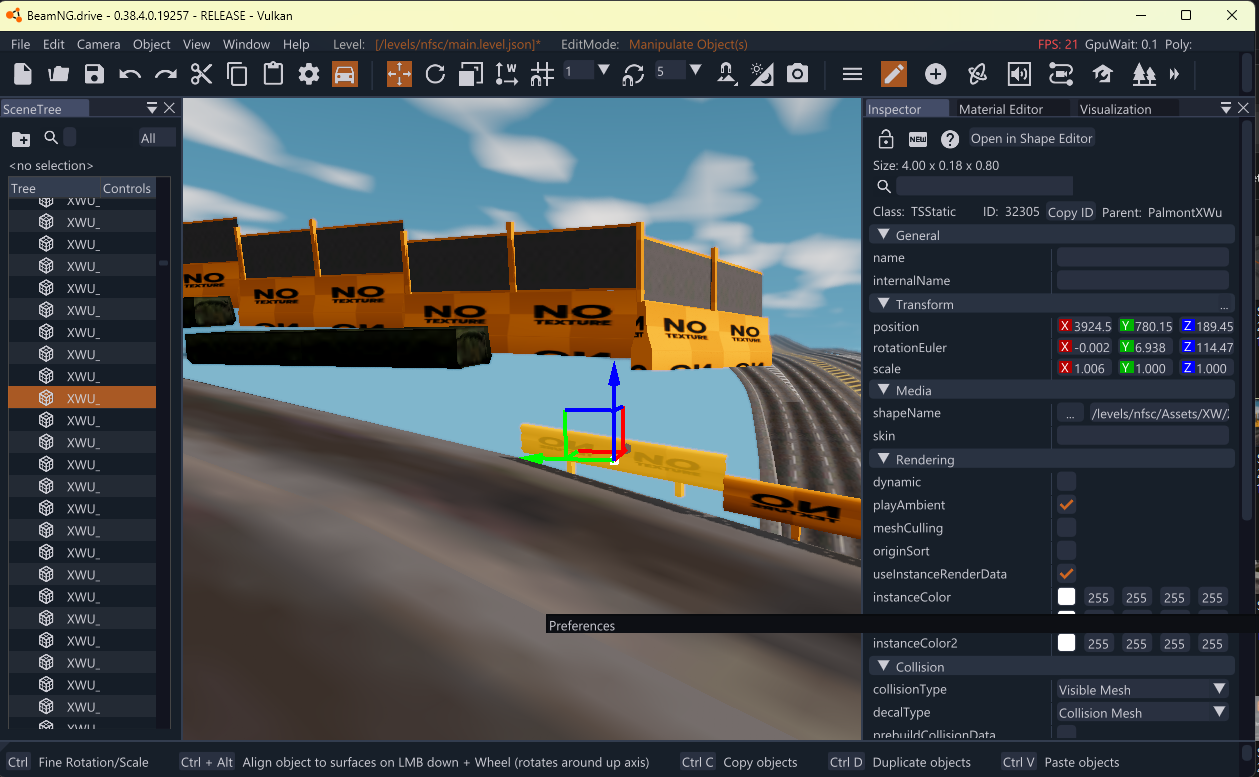Click the lock icon in Inspector

(885, 139)
